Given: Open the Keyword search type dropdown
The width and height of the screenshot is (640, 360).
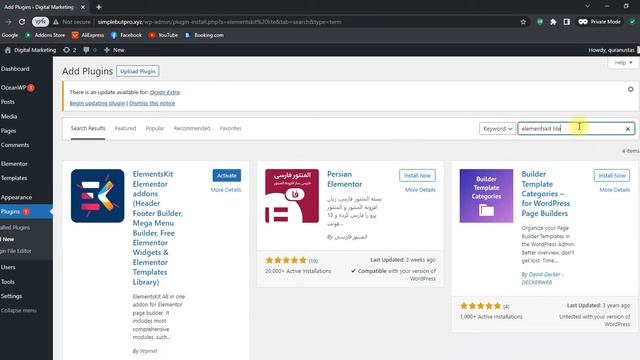Looking at the screenshot, I should click(x=497, y=129).
